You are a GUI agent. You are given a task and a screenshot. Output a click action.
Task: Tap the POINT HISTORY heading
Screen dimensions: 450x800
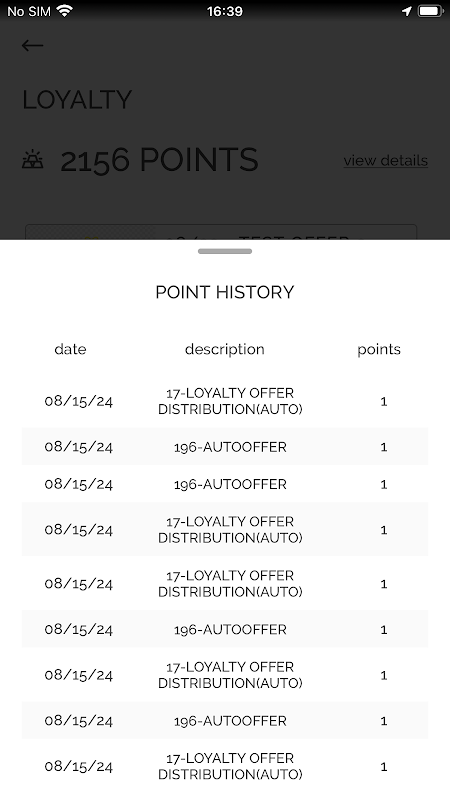click(225, 292)
